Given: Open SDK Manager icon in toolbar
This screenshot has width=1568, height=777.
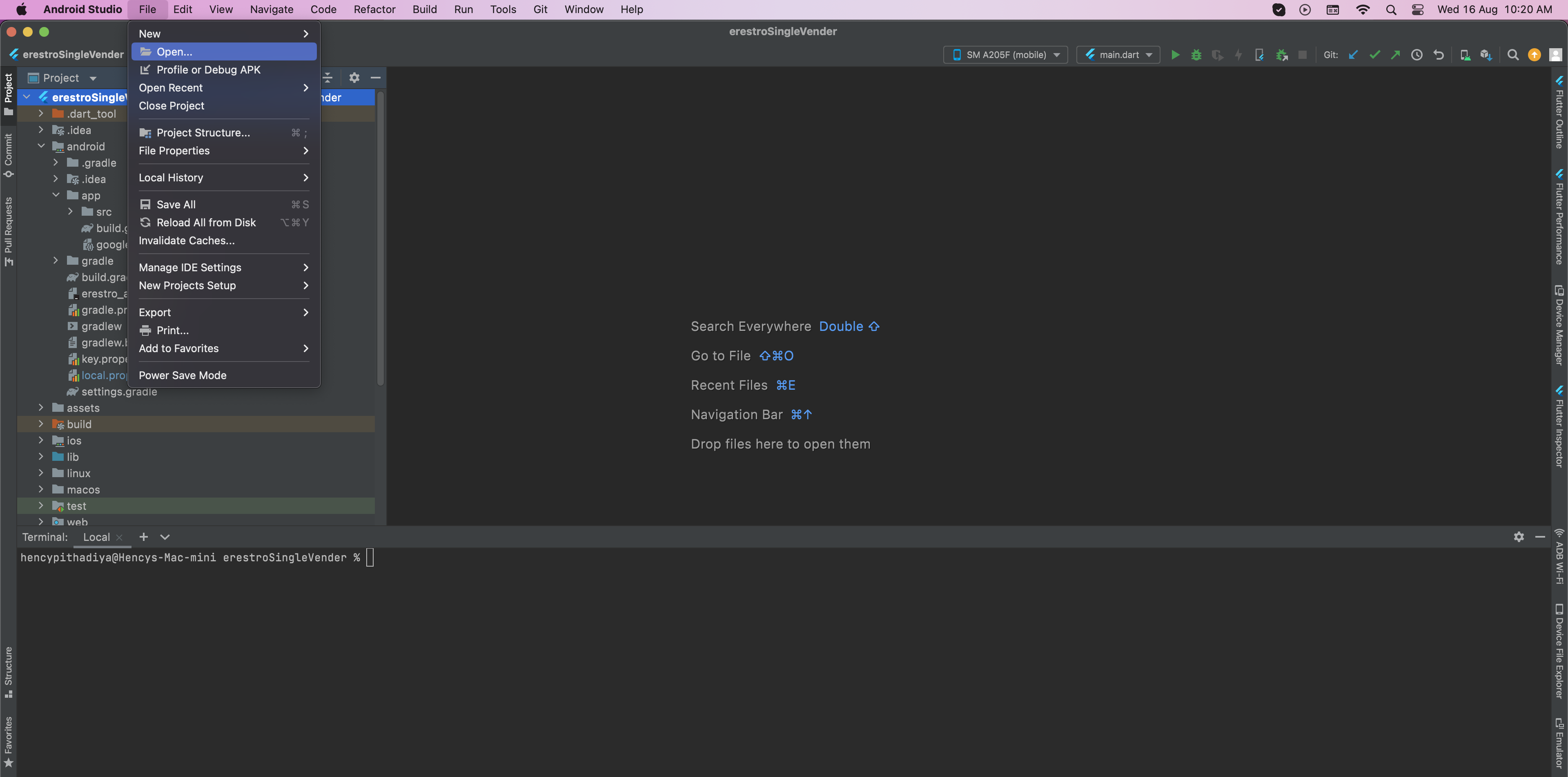Looking at the screenshot, I should click(1486, 55).
